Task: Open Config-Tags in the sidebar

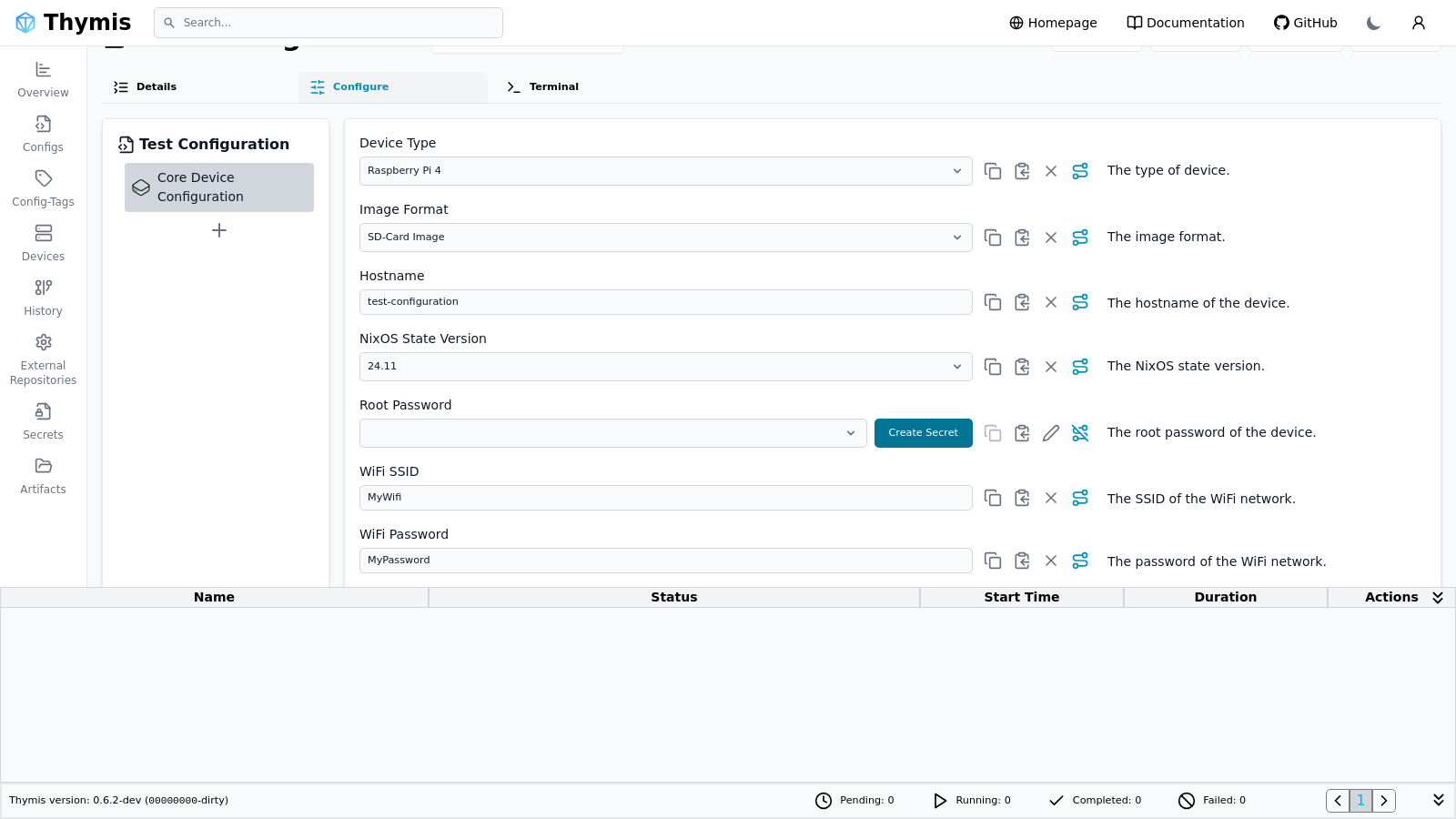Action: click(43, 189)
